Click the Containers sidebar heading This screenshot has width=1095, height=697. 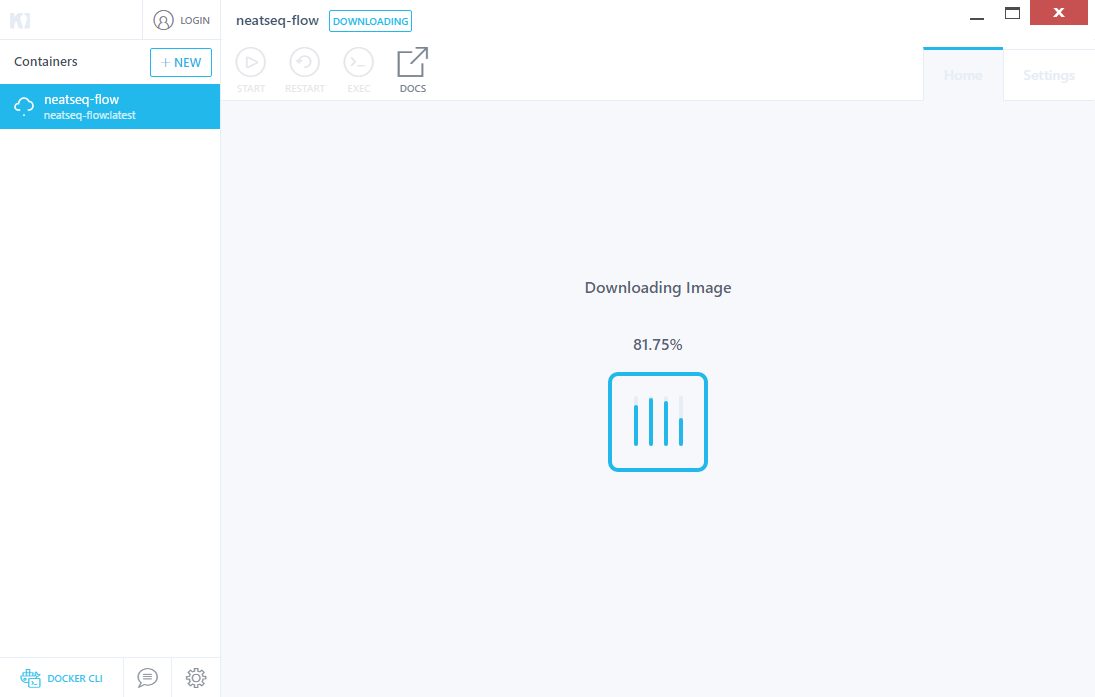click(x=45, y=61)
